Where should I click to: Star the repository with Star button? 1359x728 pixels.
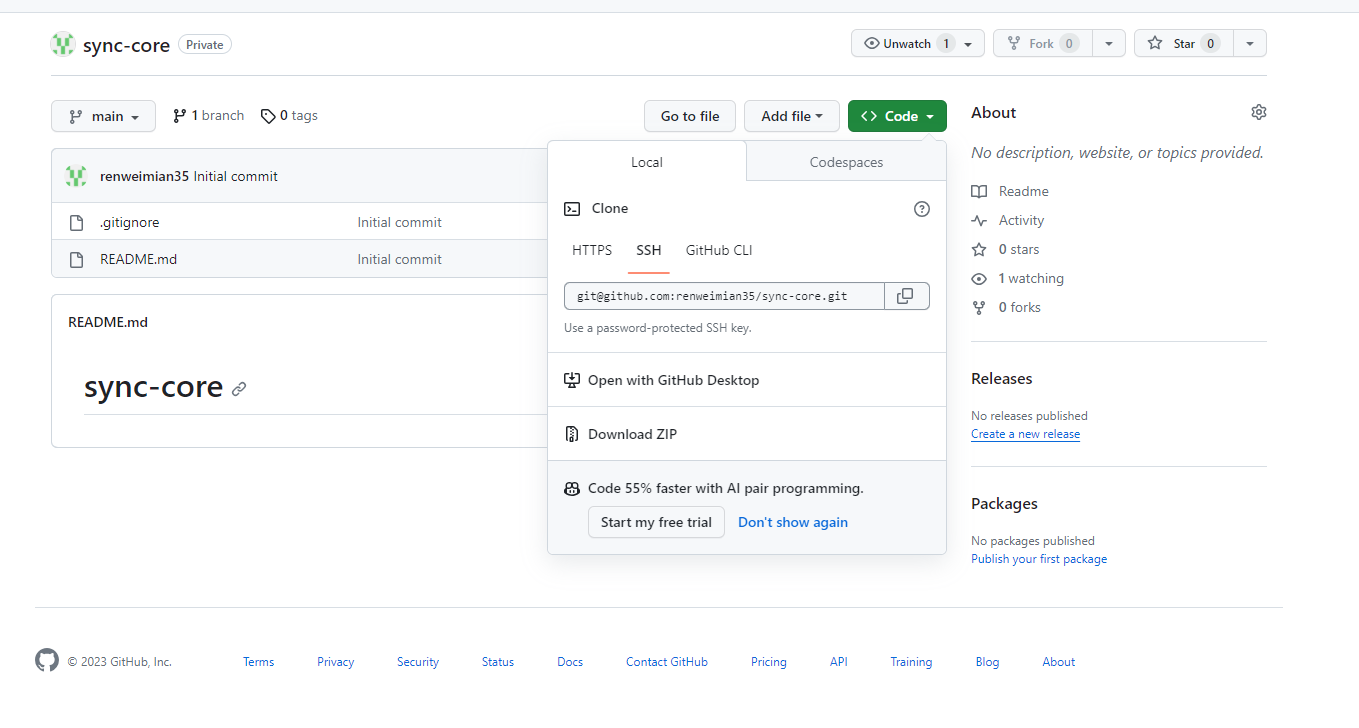pyautogui.click(x=1184, y=43)
